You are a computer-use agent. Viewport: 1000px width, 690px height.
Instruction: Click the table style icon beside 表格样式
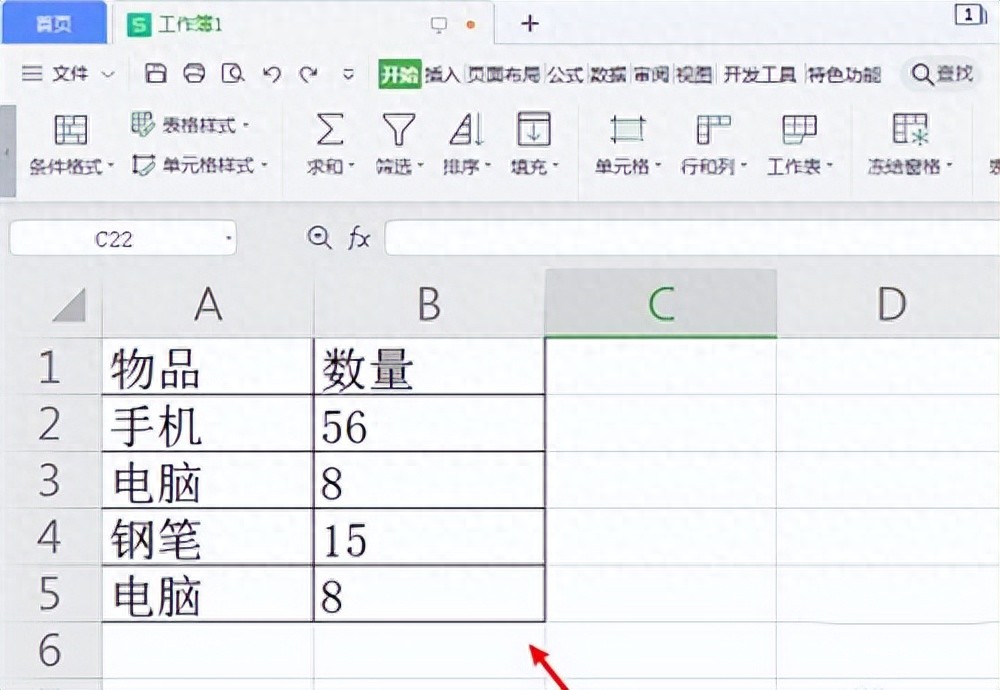143,124
